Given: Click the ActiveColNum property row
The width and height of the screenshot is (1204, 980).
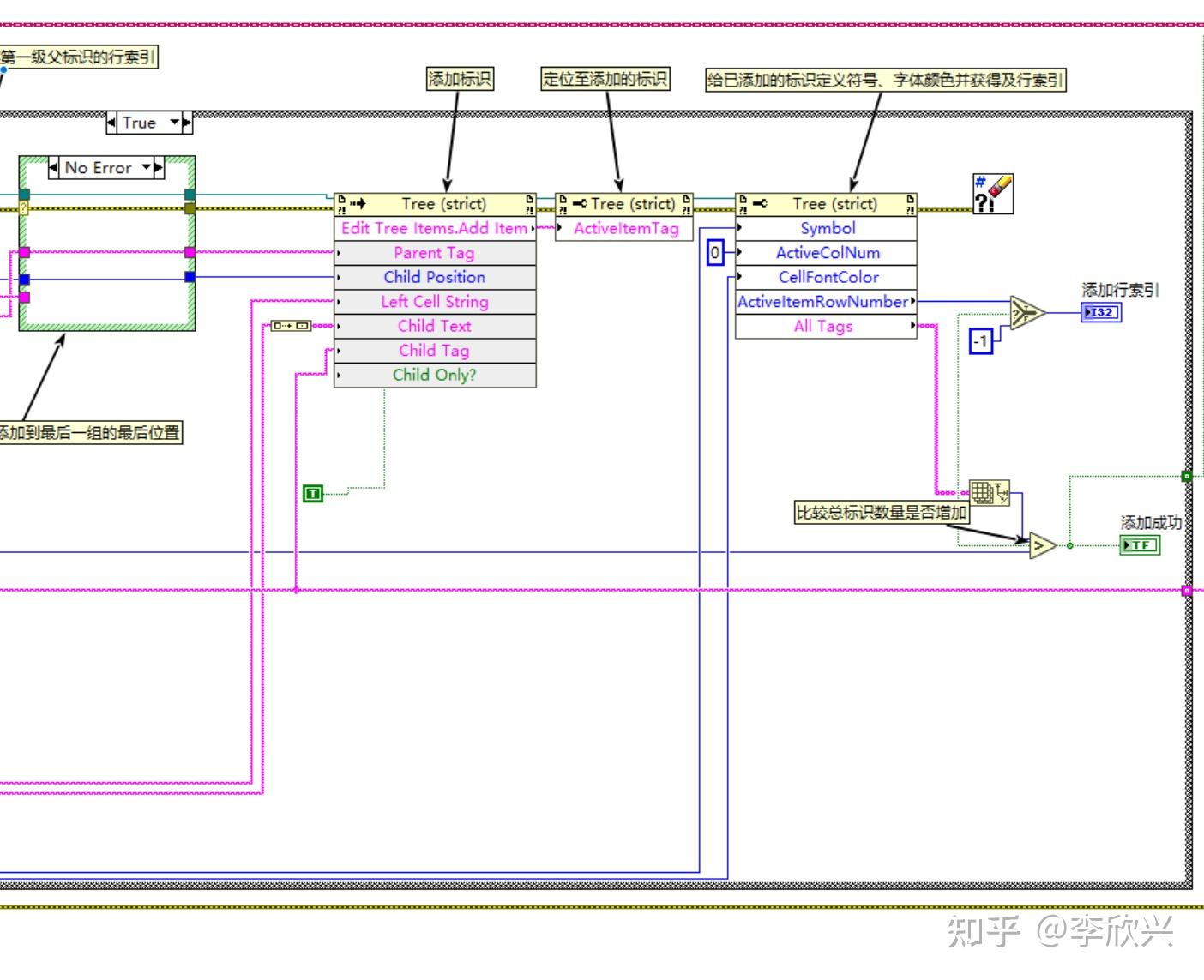Looking at the screenshot, I should 827,253.
